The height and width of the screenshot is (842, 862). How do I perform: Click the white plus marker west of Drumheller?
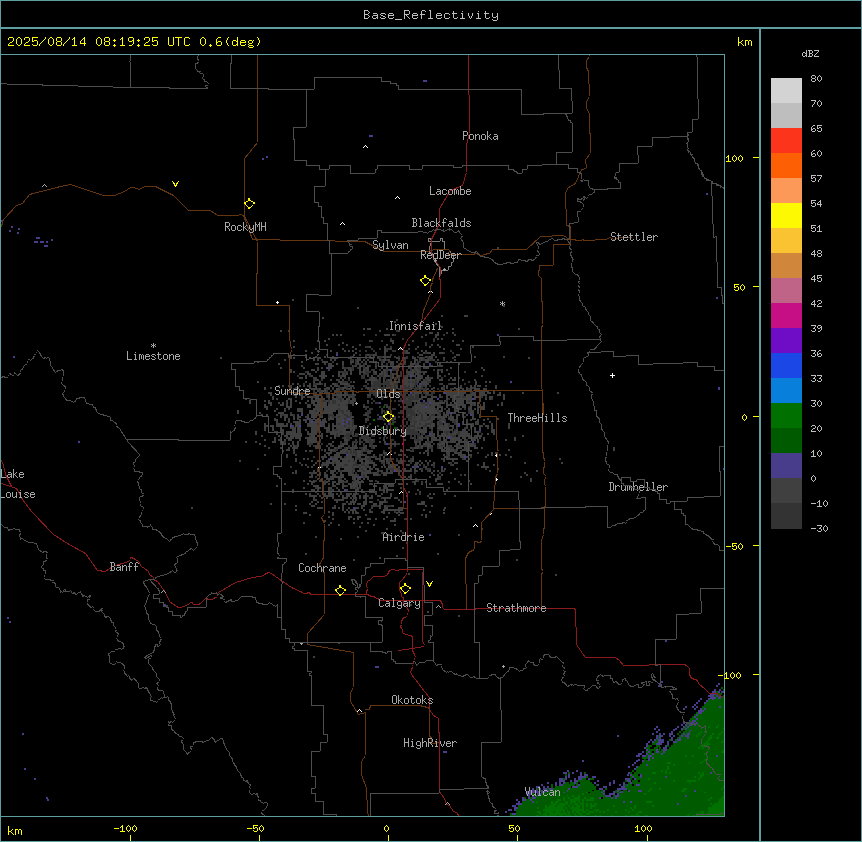[612, 375]
